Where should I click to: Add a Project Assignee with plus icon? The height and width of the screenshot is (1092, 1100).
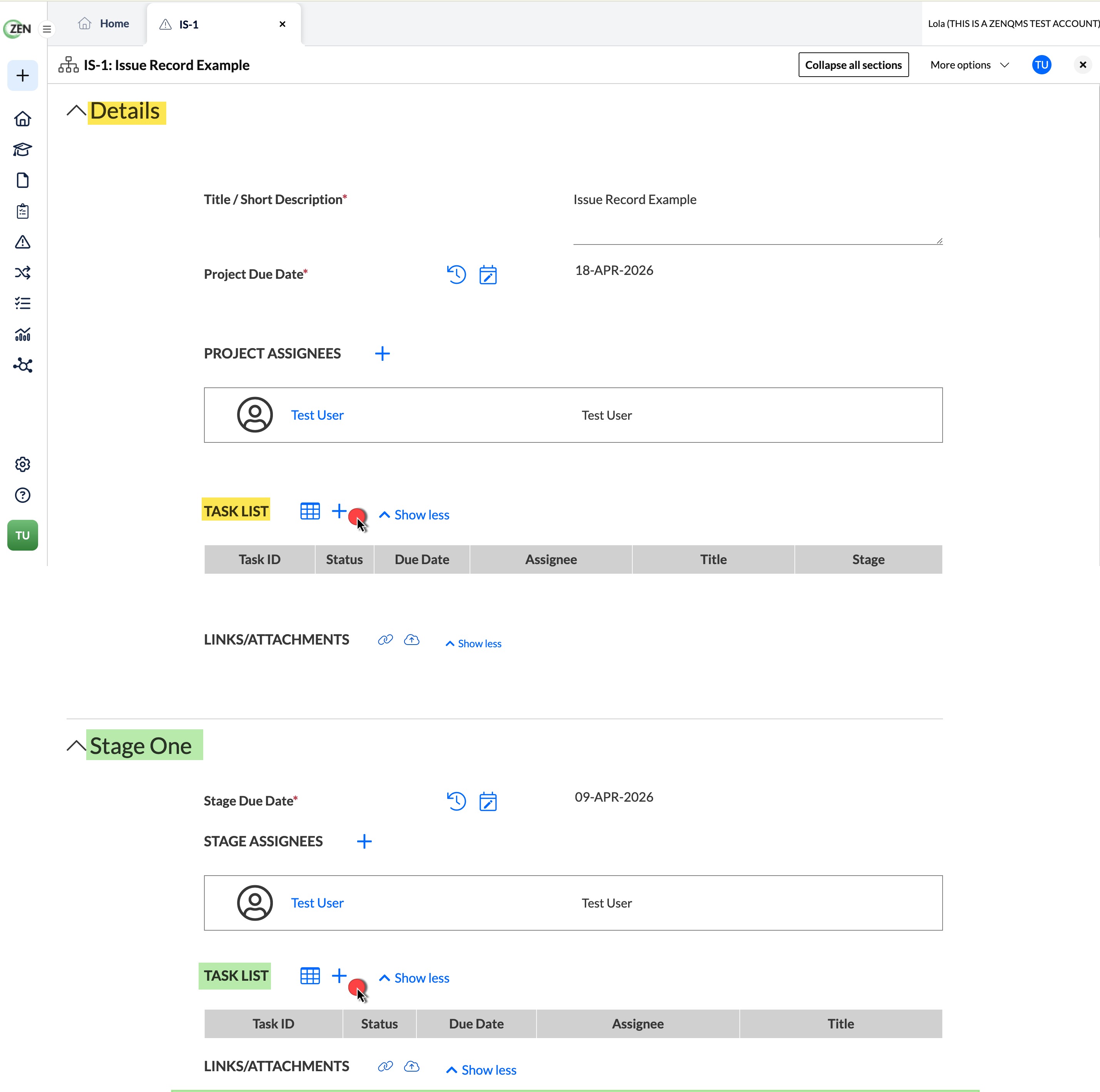(383, 354)
